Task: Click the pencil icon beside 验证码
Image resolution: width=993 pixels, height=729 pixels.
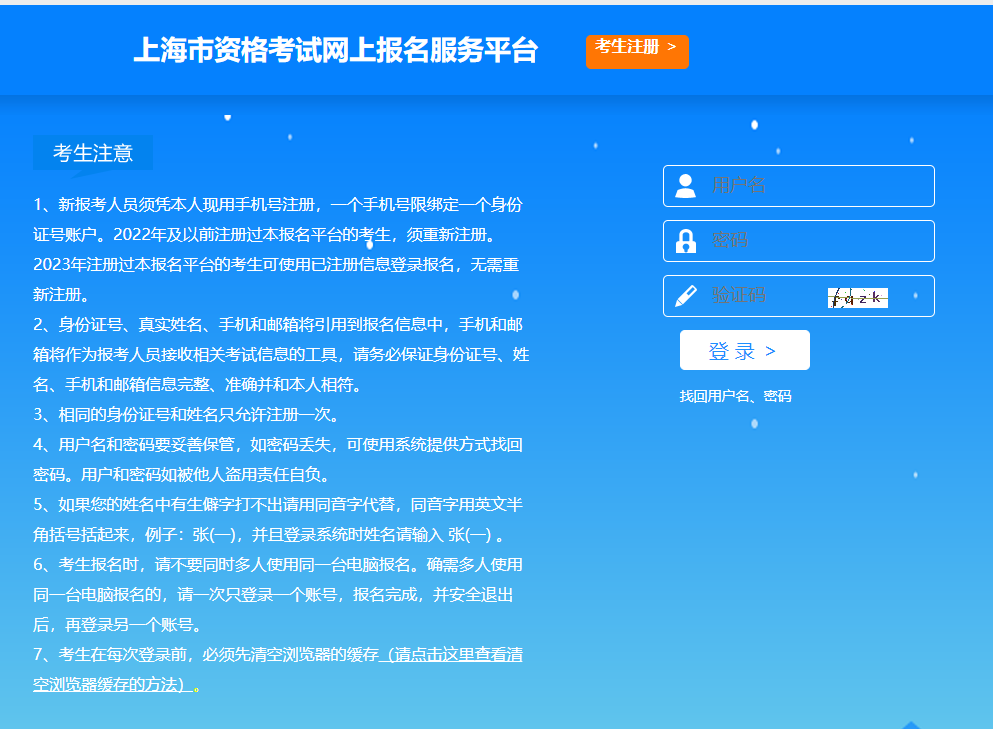Action: pos(685,296)
